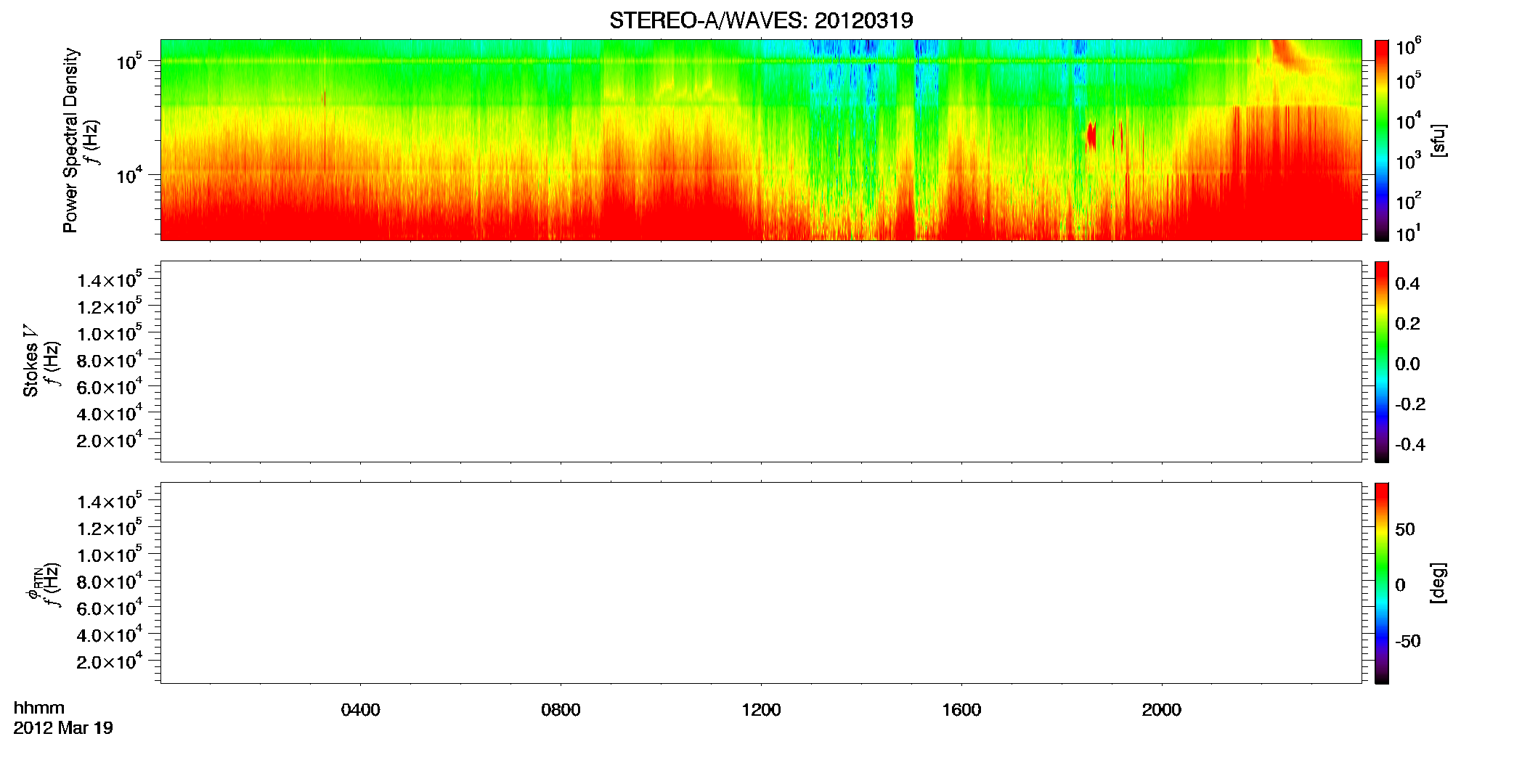Viewport: 1522px width, 784px height.
Task: Click the 1200 time tick label
Action: 761,710
